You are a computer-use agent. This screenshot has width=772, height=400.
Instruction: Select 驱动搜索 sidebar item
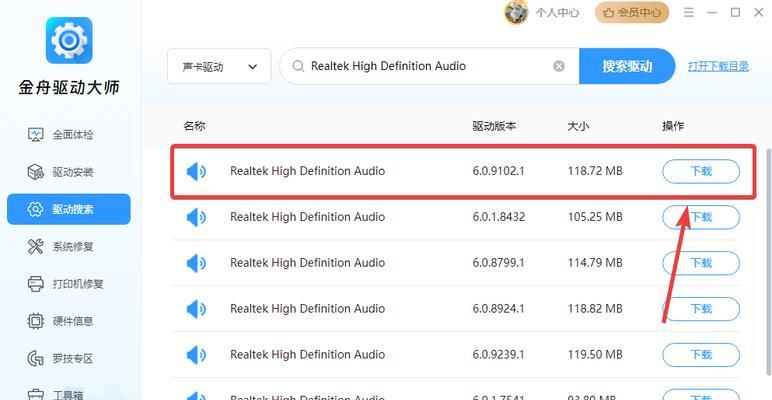point(69,209)
